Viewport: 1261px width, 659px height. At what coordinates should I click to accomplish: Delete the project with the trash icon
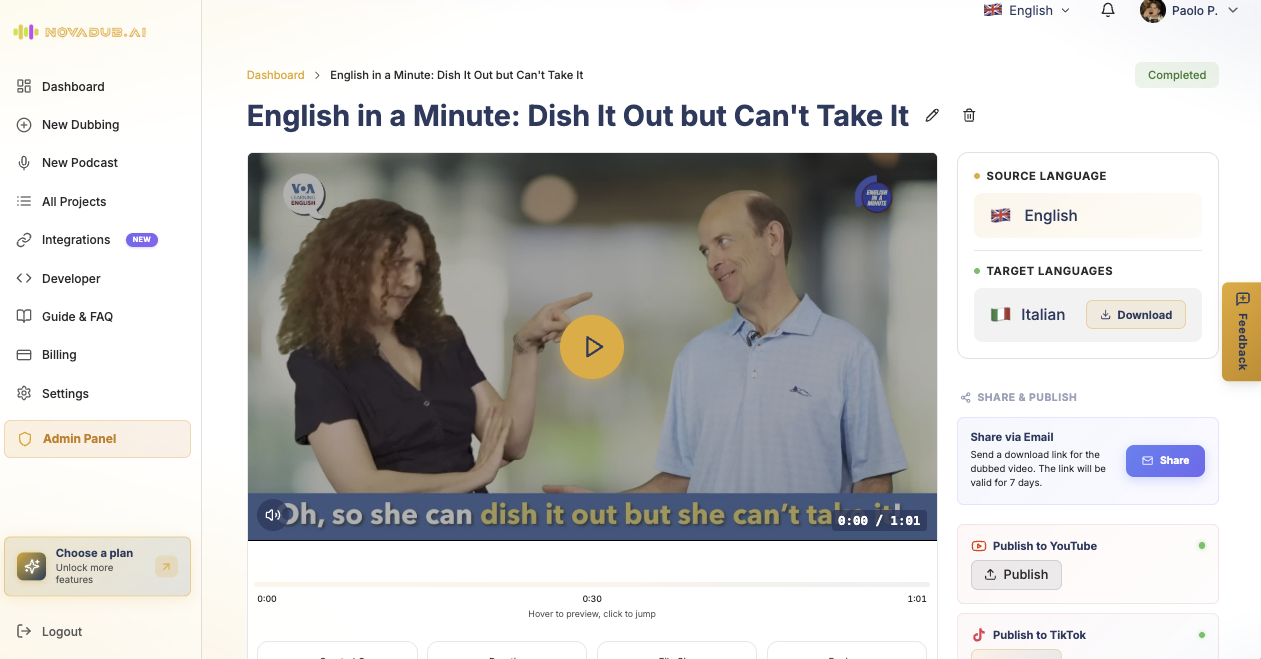pos(969,115)
